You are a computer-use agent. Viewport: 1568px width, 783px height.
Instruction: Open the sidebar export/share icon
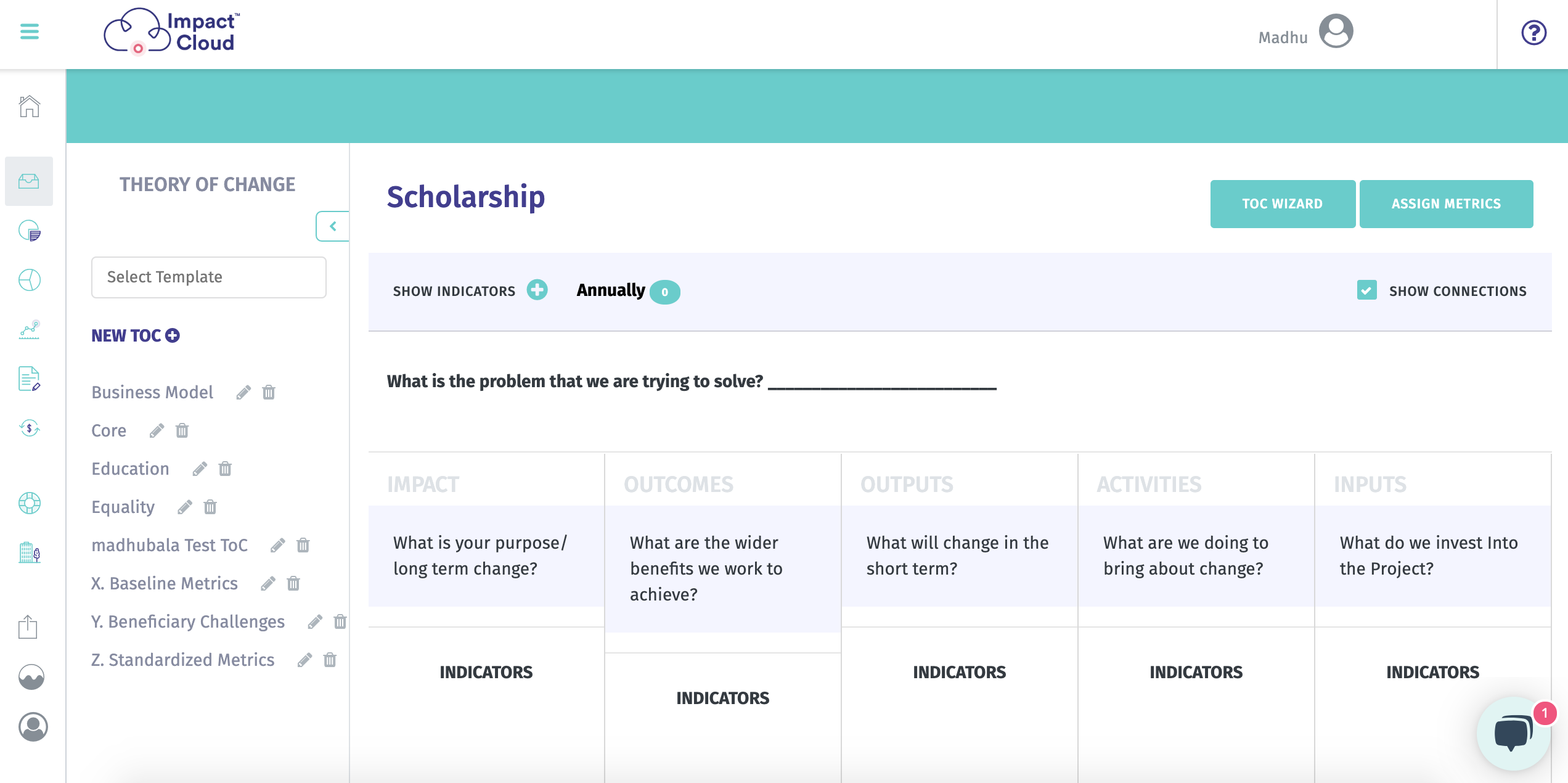[x=28, y=627]
